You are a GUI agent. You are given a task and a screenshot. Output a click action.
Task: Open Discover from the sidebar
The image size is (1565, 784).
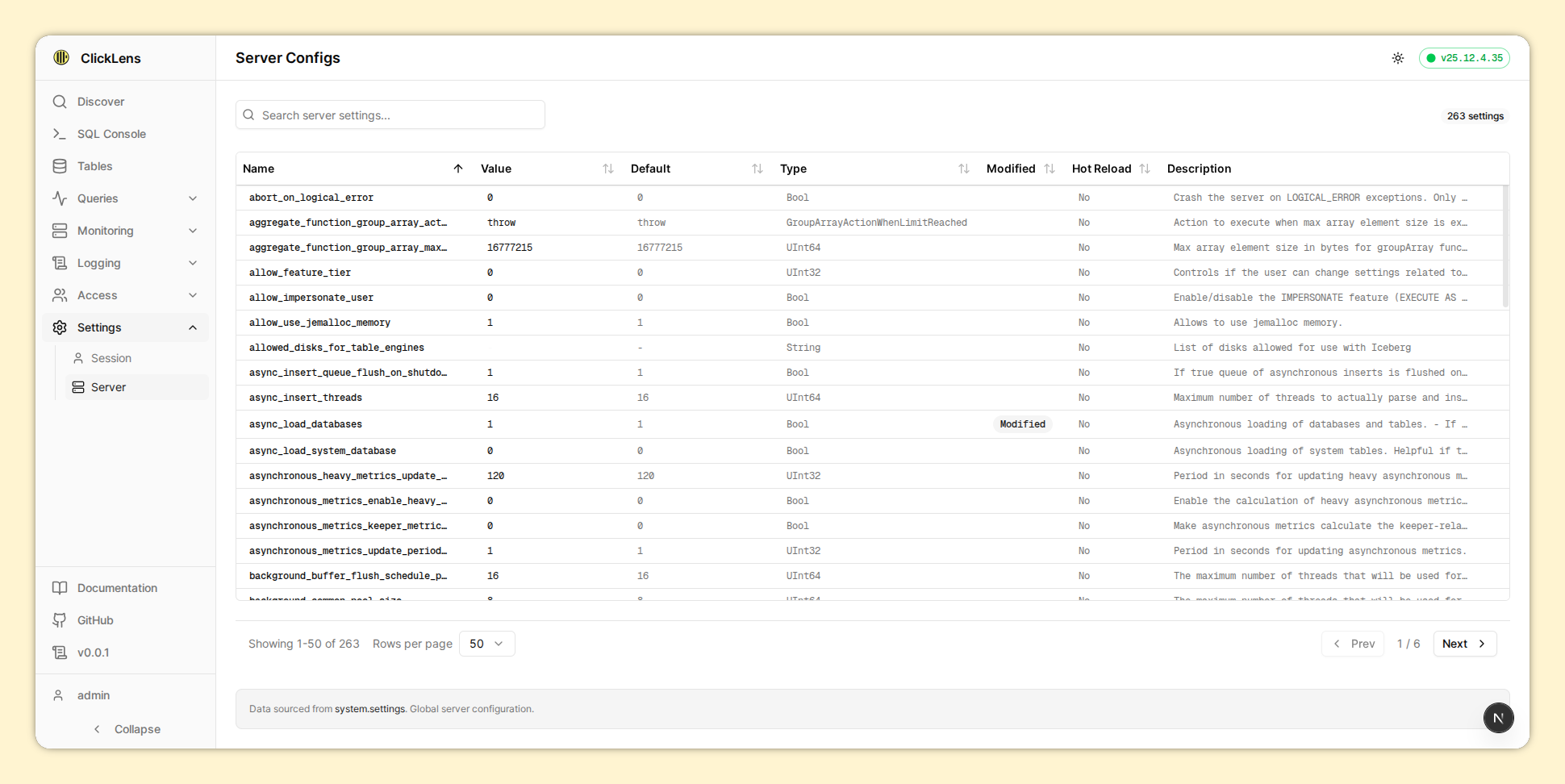[101, 102]
